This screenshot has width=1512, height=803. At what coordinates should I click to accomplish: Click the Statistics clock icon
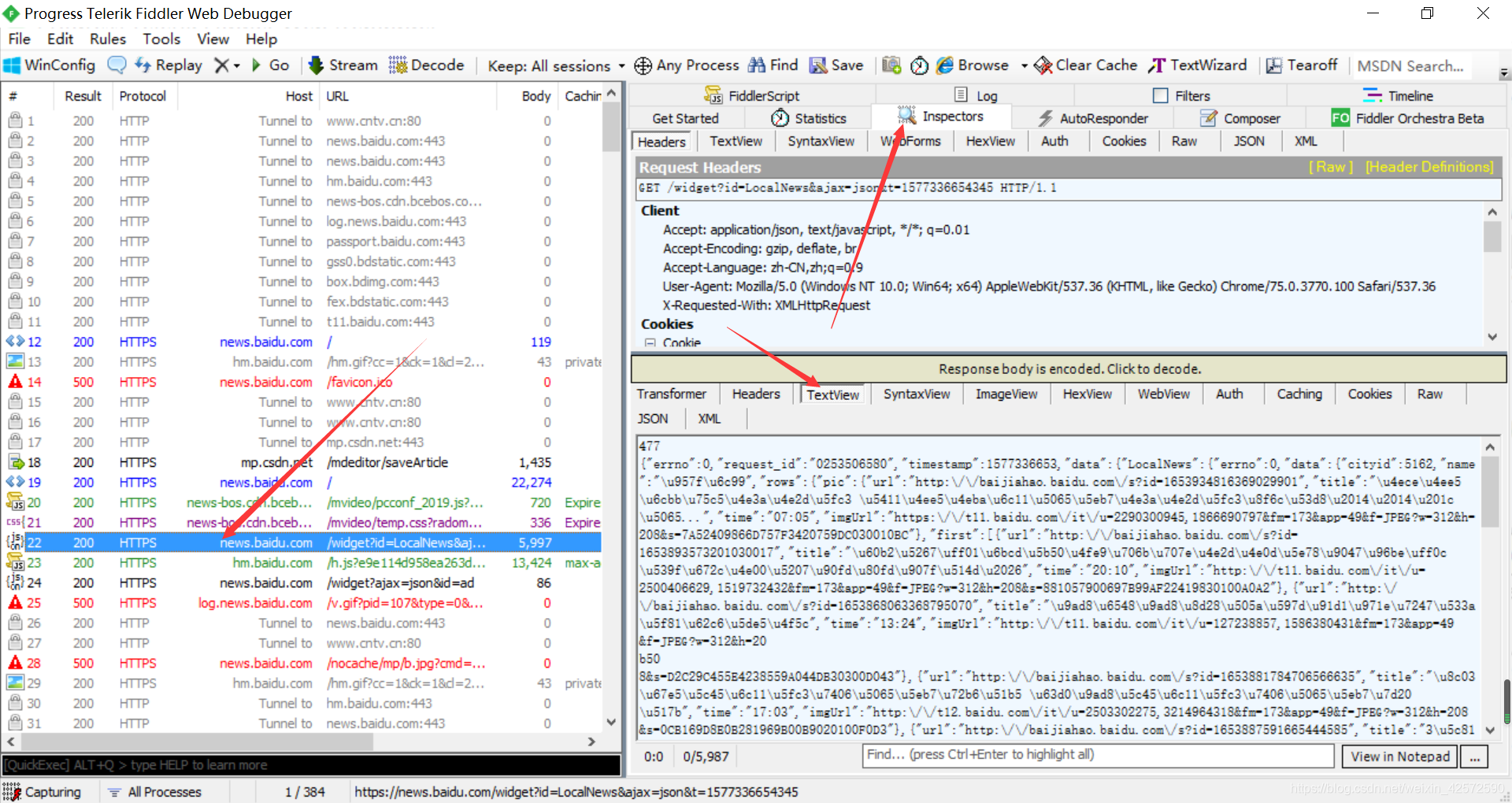coord(780,118)
